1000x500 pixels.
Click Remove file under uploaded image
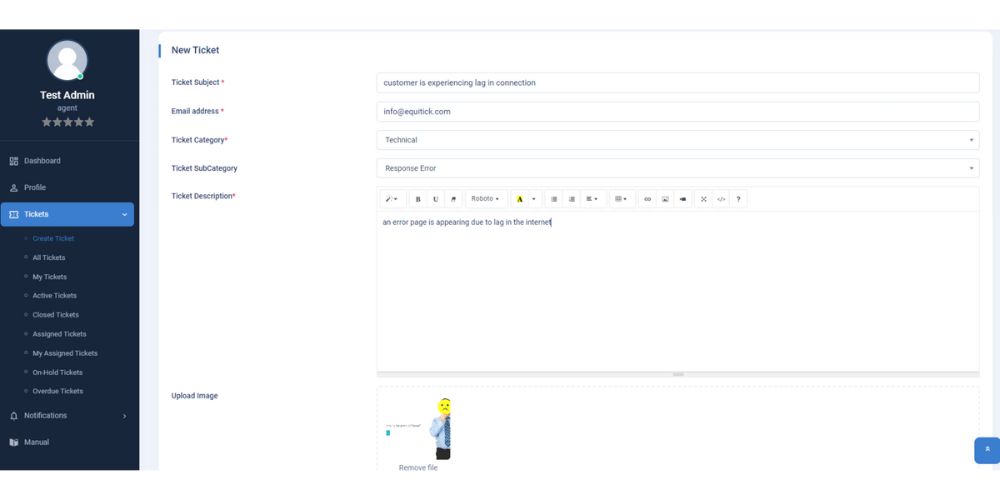point(418,468)
